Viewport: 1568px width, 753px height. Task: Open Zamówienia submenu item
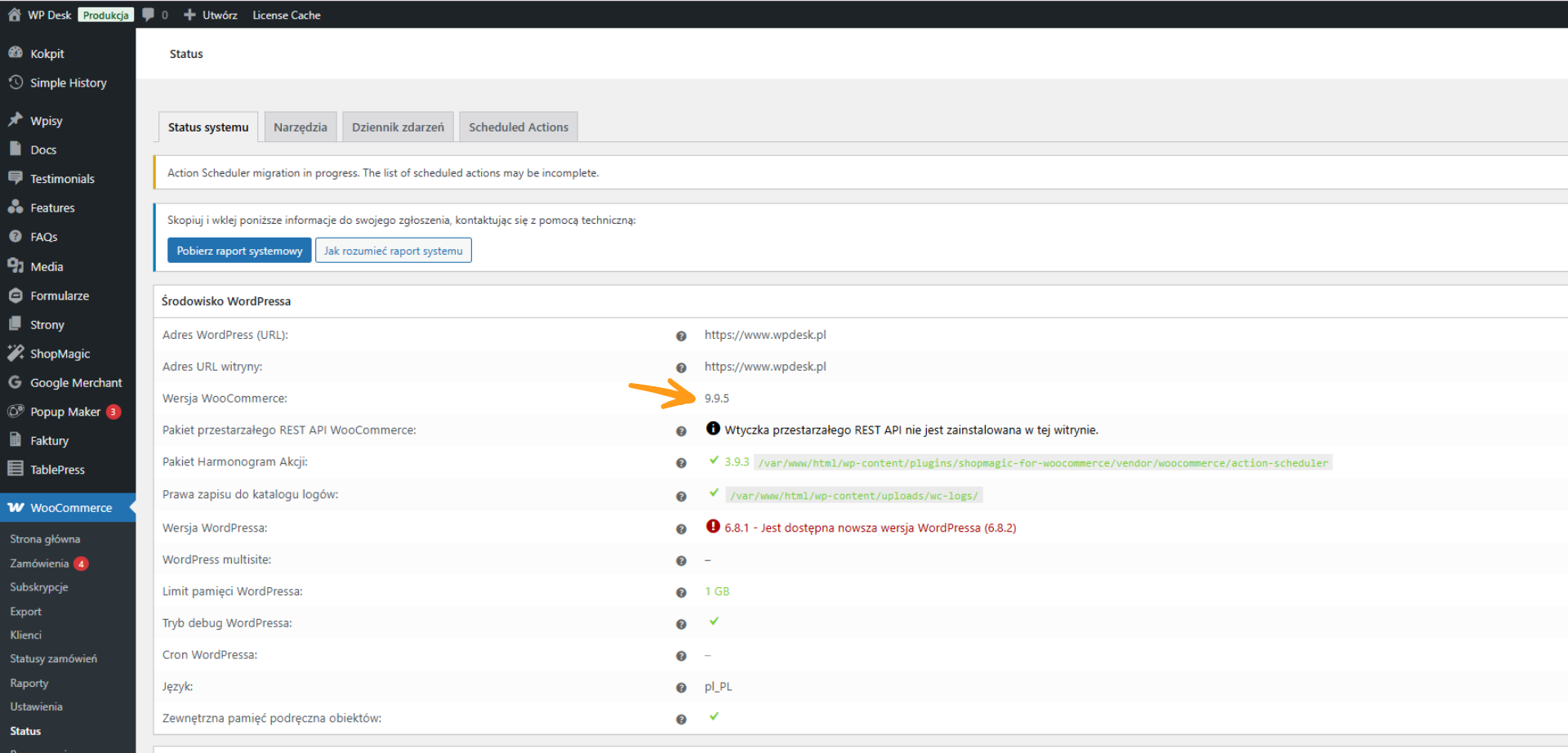coord(39,564)
